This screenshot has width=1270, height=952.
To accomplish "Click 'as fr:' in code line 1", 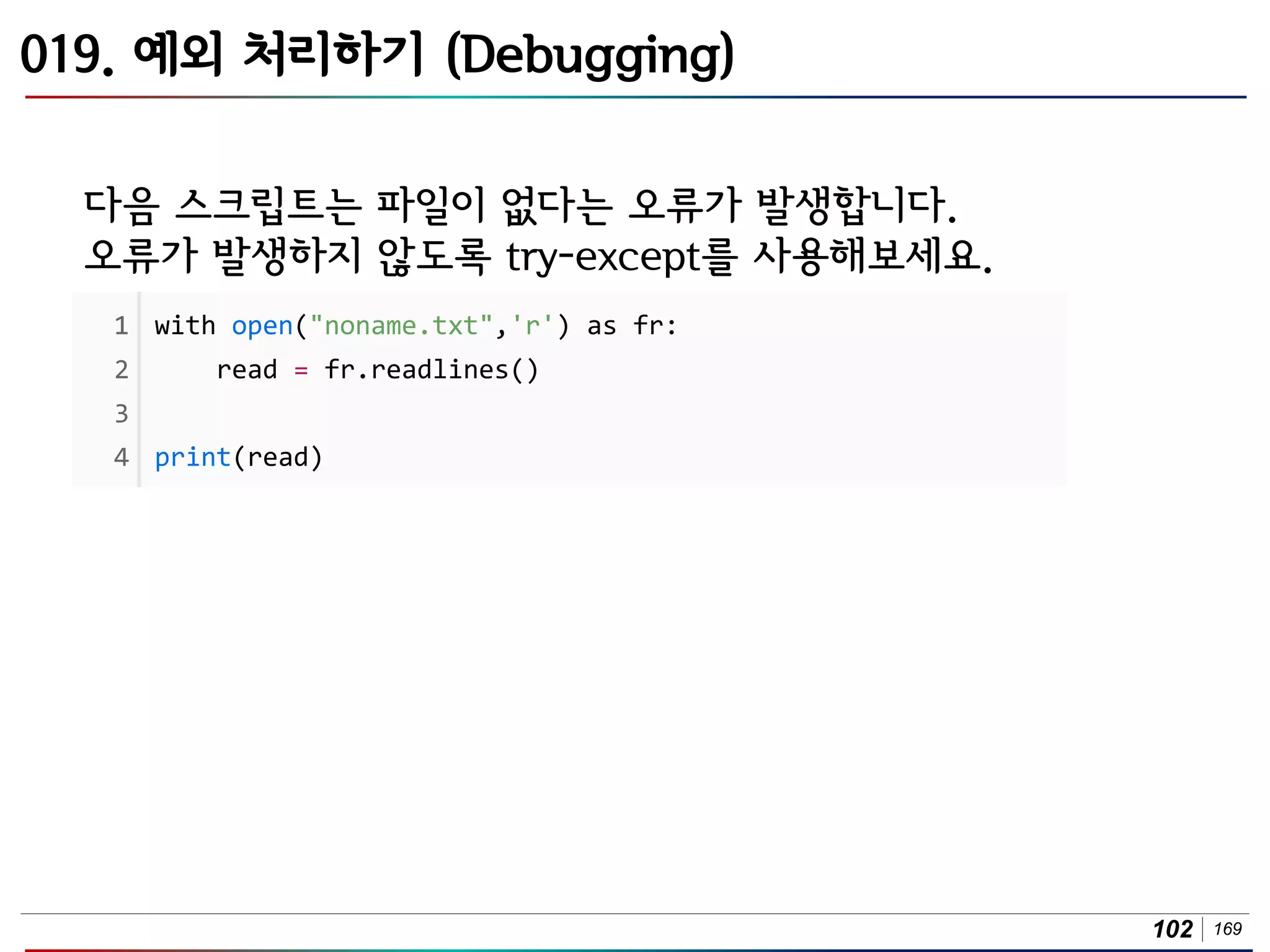I will pos(631,326).
